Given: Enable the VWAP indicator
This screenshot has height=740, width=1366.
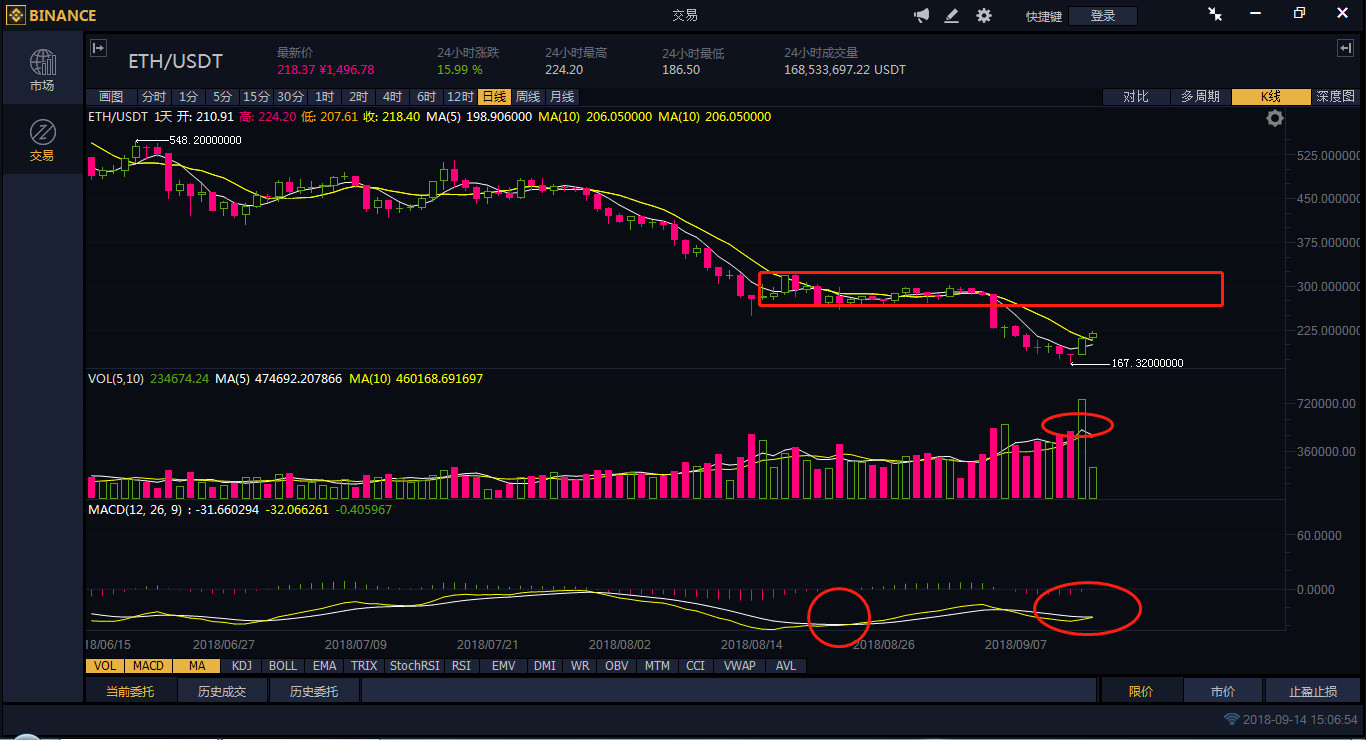Looking at the screenshot, I should (739, 665).
